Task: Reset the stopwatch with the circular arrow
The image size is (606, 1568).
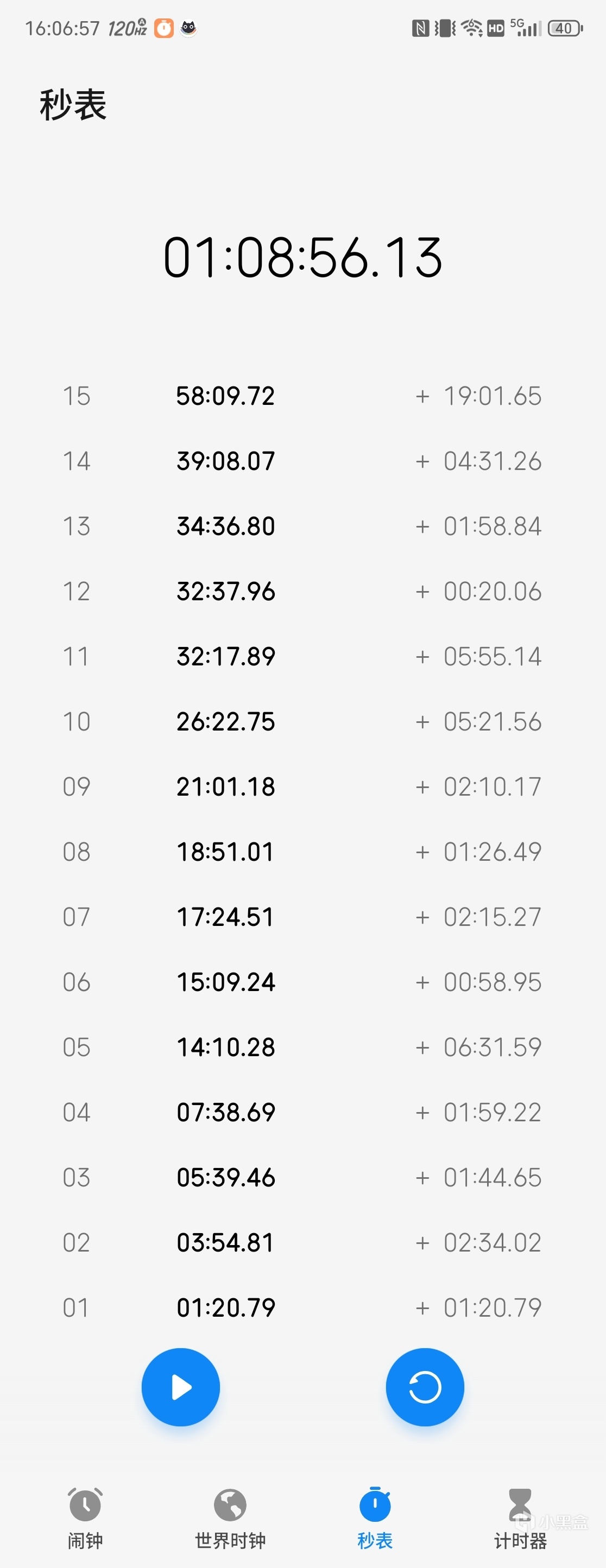Action: (425, 1387)
